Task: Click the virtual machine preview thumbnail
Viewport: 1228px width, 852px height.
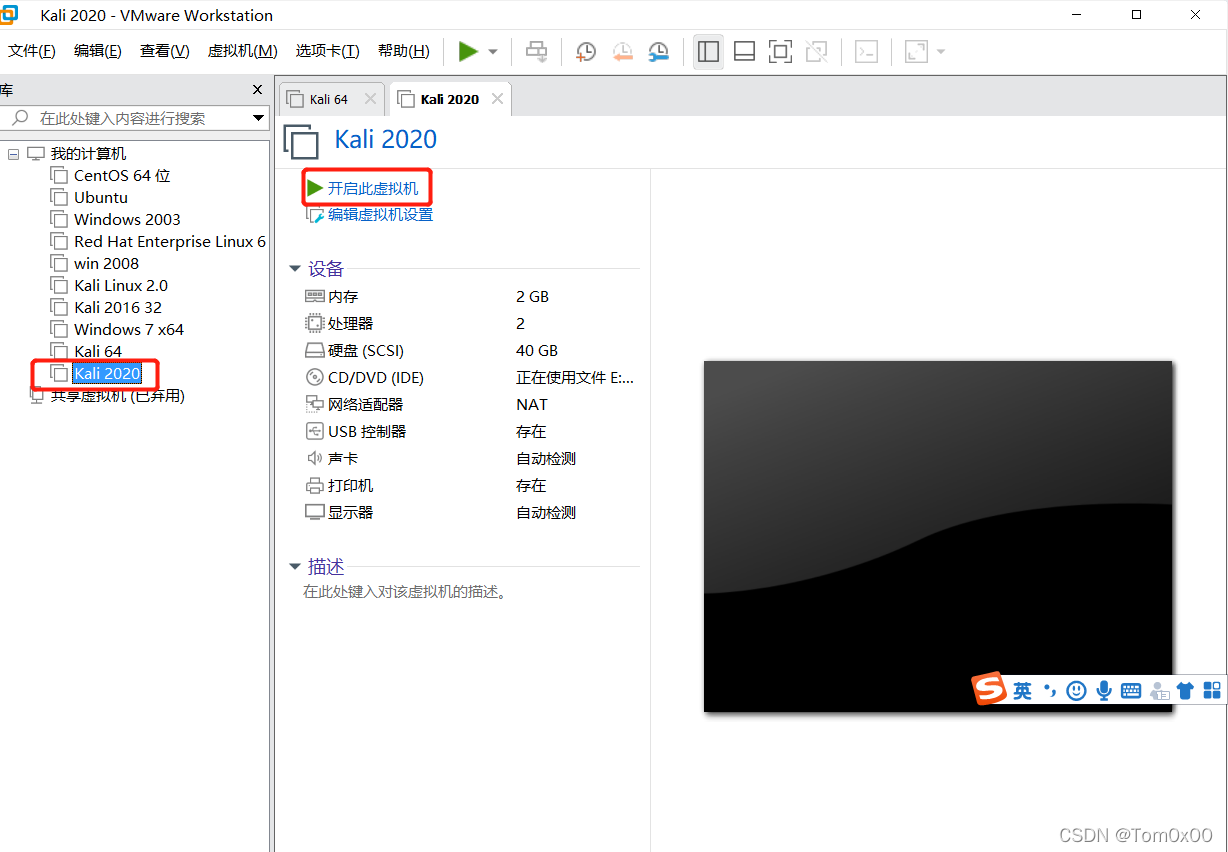Action: point(938,536)
